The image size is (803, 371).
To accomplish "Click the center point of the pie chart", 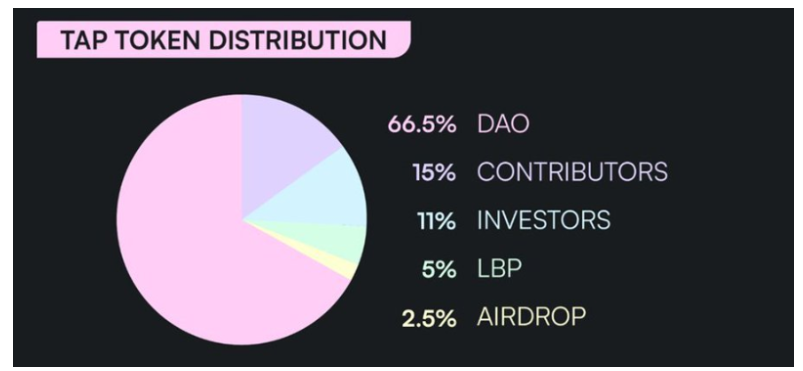I will tap(242, 219).
